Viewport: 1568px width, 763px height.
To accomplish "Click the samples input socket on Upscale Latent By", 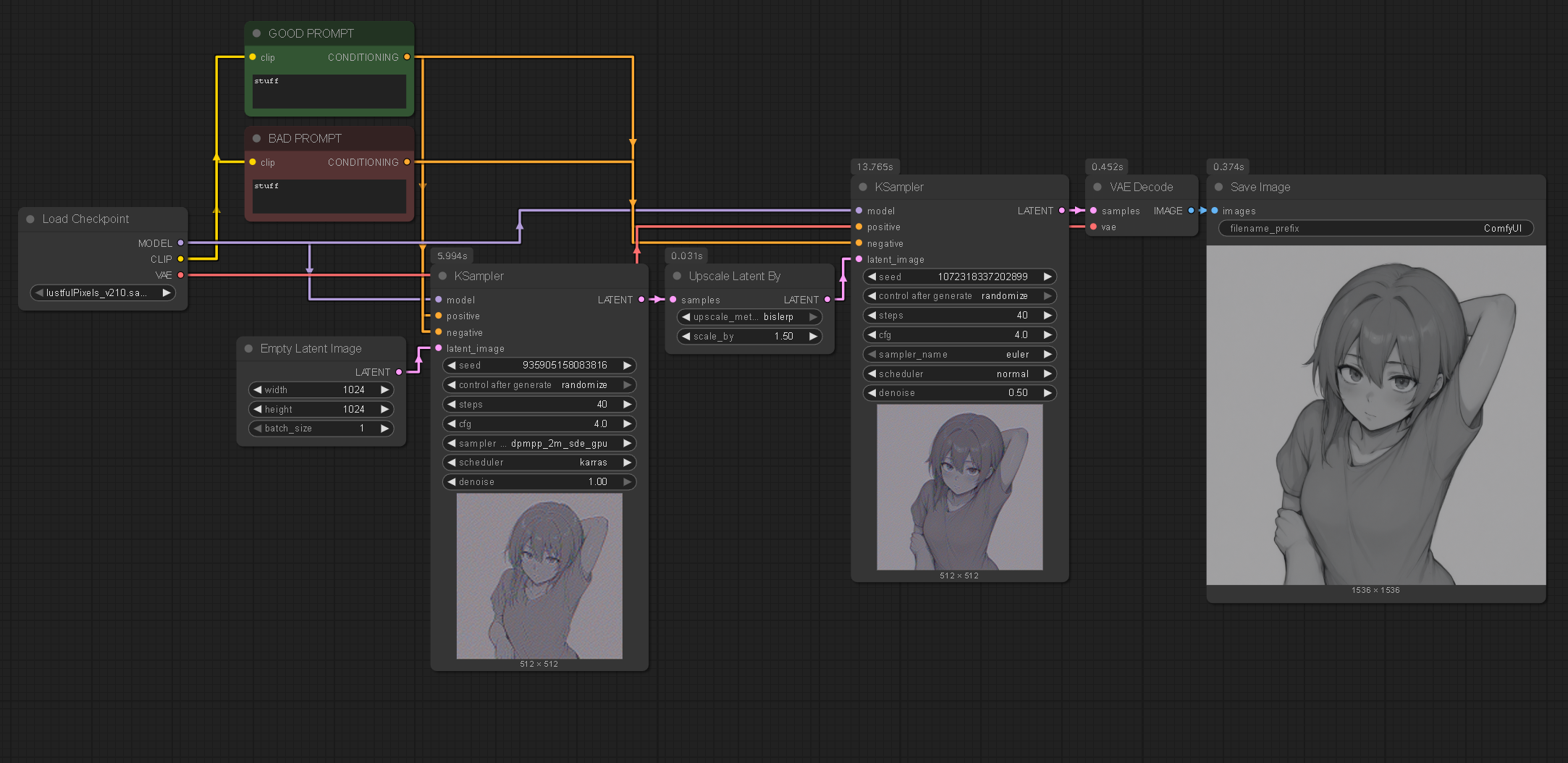I will [x=673, y=300].
